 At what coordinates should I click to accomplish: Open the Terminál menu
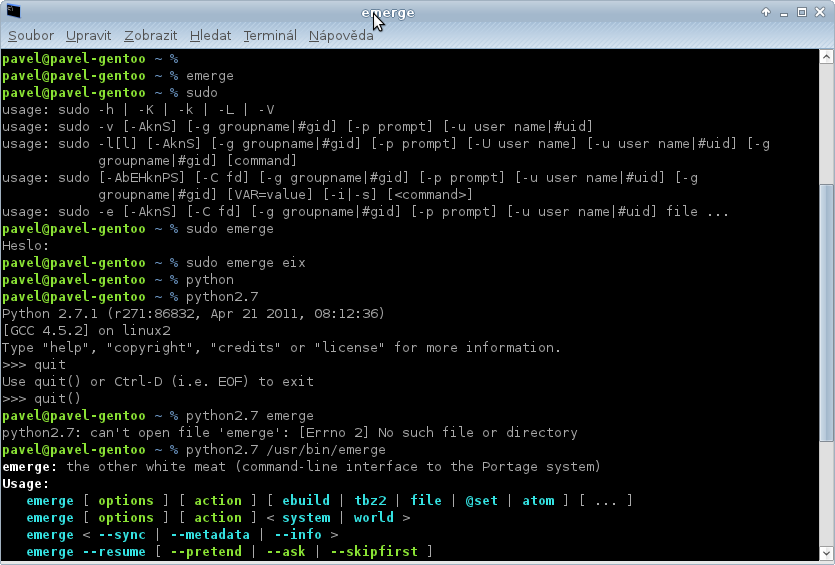point(270,36)
